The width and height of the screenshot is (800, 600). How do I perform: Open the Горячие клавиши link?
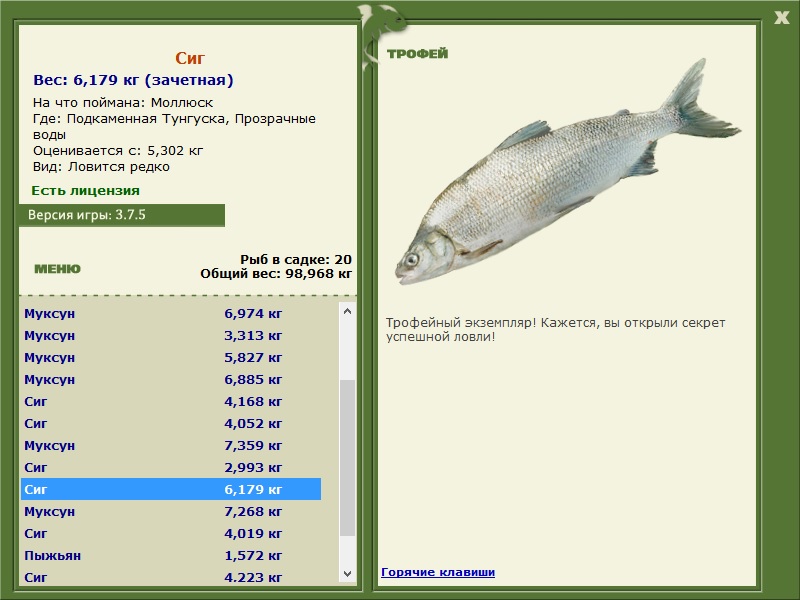pos(438,572)
